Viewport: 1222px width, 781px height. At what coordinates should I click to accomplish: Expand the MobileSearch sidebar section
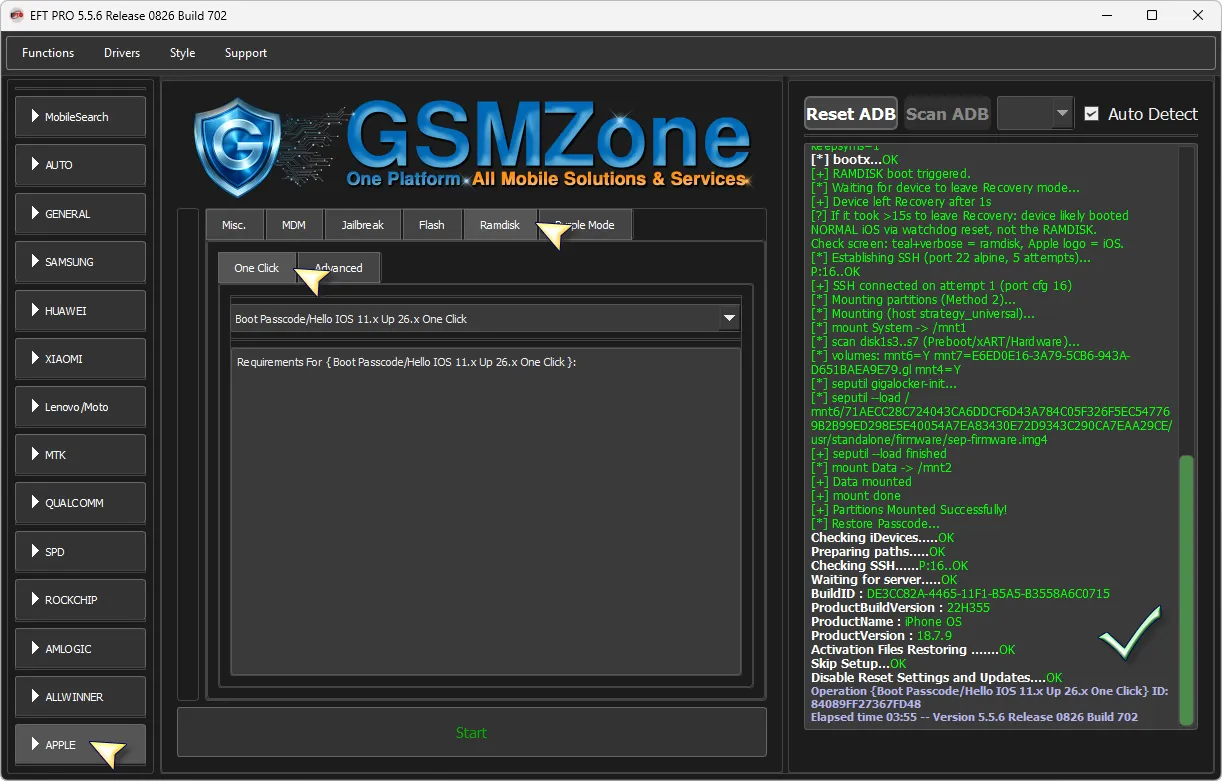tap(80, 117)
